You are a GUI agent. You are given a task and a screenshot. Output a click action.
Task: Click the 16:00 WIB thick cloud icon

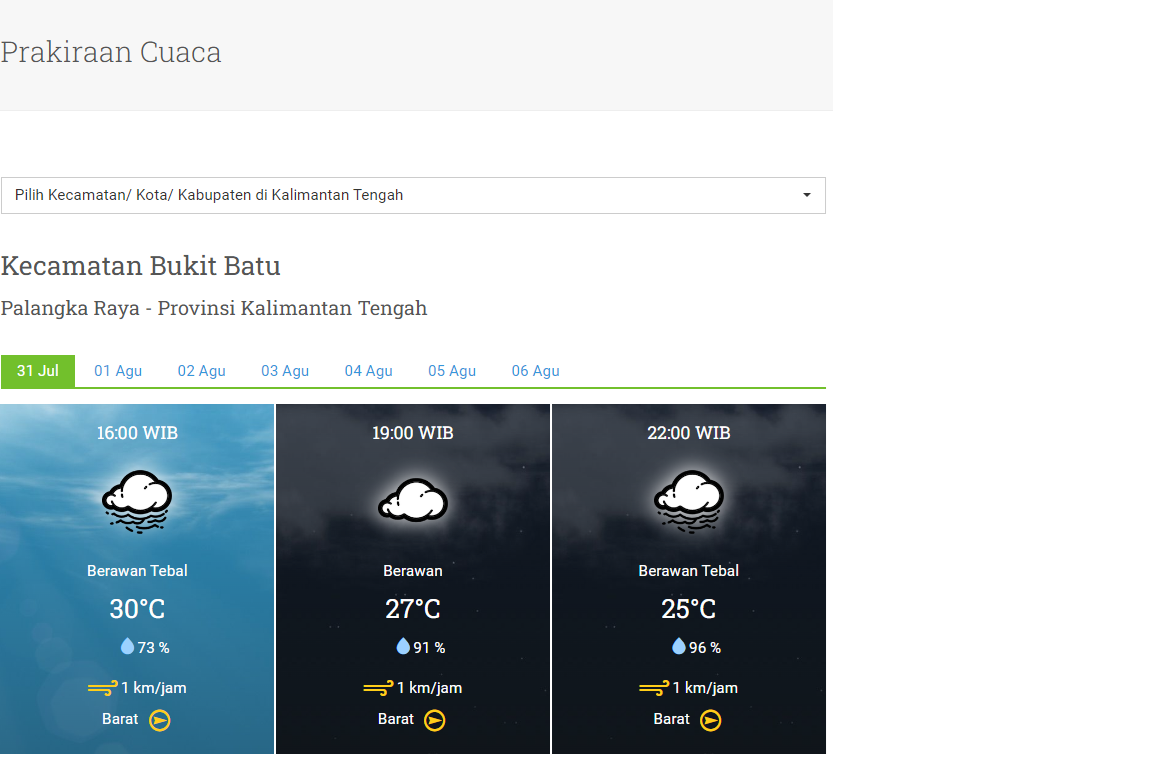click(x=137, y=501)
